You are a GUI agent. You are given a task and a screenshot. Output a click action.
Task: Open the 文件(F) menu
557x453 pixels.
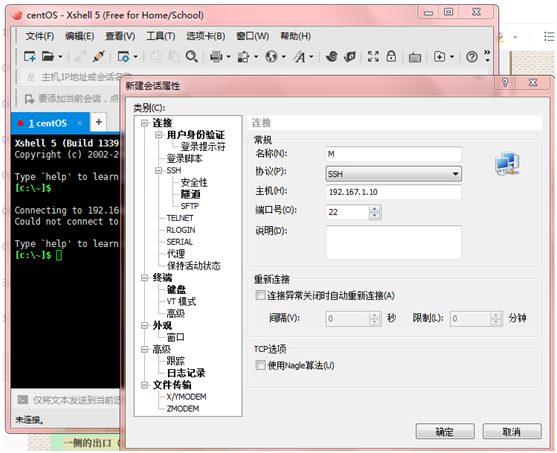(x=39, y=36)
